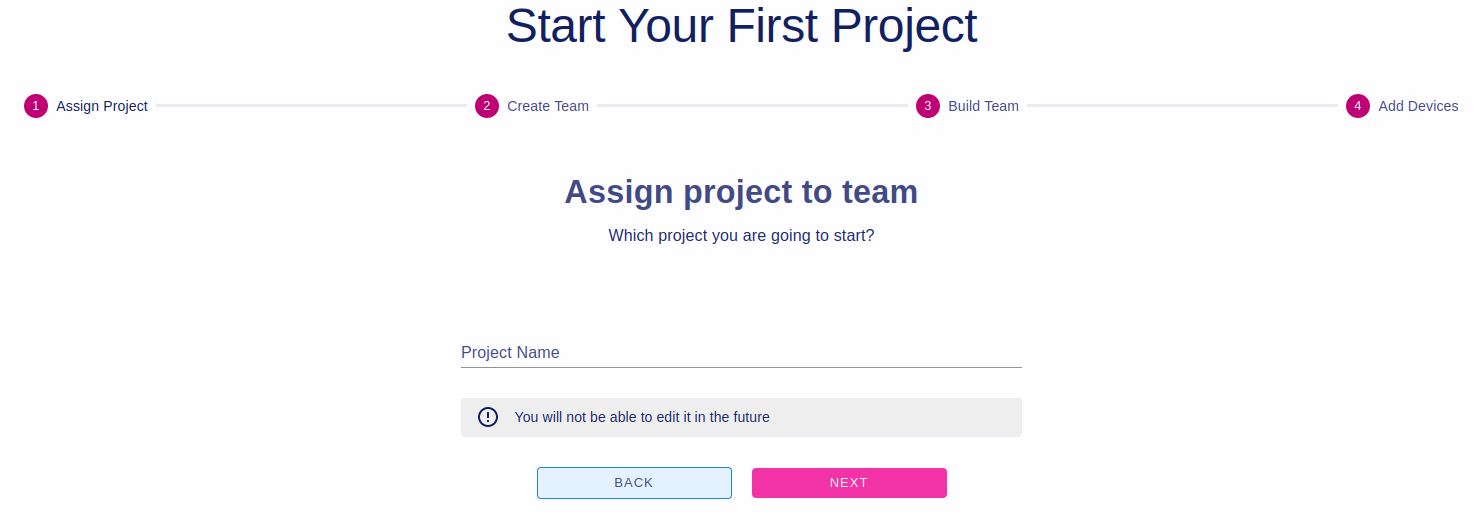This screenshot has height=518, width=1479.
Task: Click the step 1 number circle
Action: coord(36,106)
